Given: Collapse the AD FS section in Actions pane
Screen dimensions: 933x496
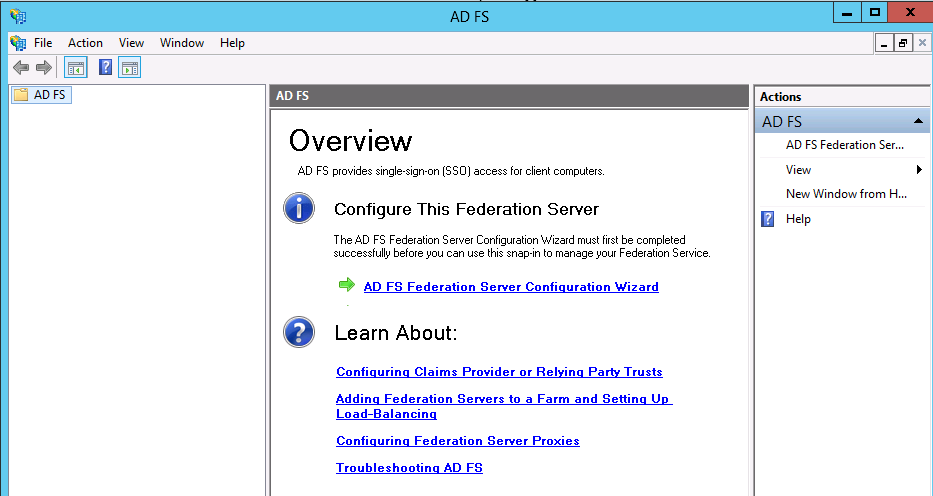Looking at the screenshot, I should point(918,121).
